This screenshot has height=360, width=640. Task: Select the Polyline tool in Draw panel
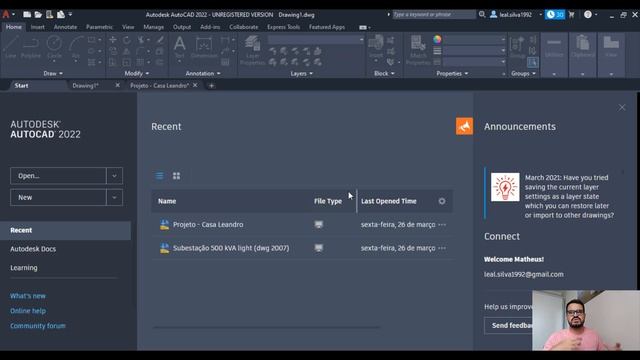click(x=31, y=47)
